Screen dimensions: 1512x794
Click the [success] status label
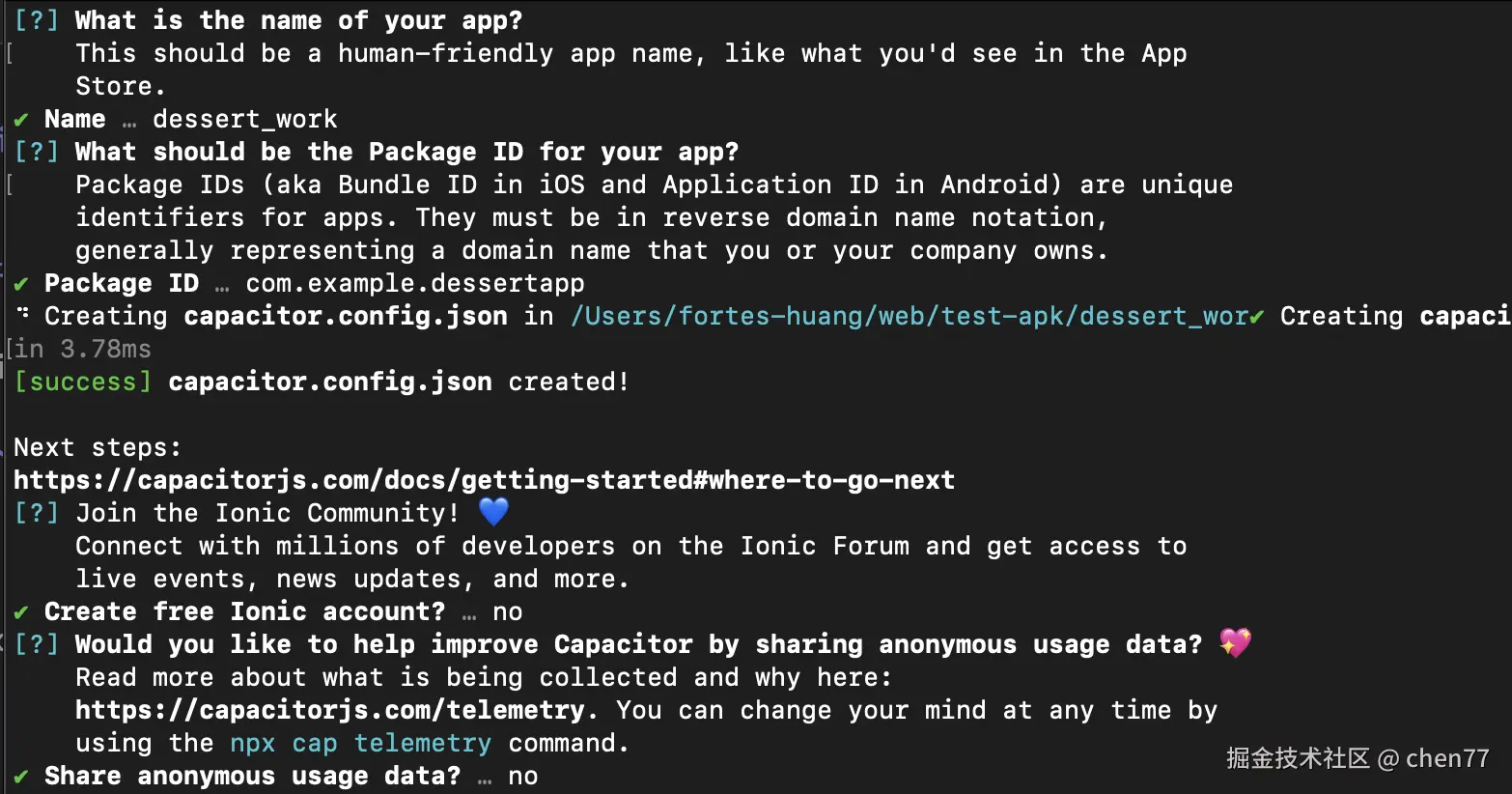click(83, 382)
